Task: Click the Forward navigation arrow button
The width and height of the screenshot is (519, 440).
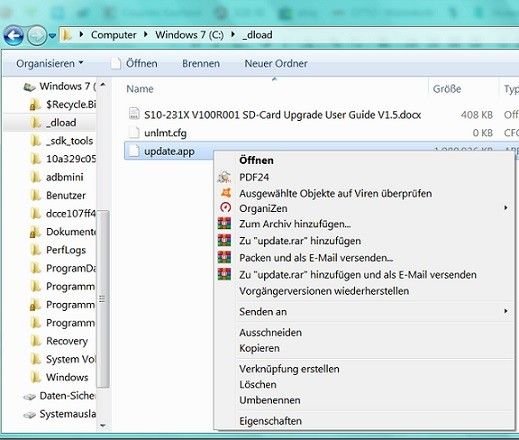Action: coord(36,35)
